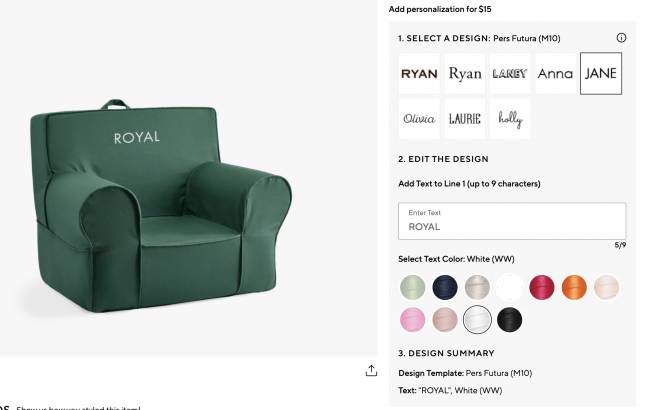Image resolution: width=655 pixels, height=410 pixels.
Task: Pick the black thread color swatch
Action: (510, 320)
